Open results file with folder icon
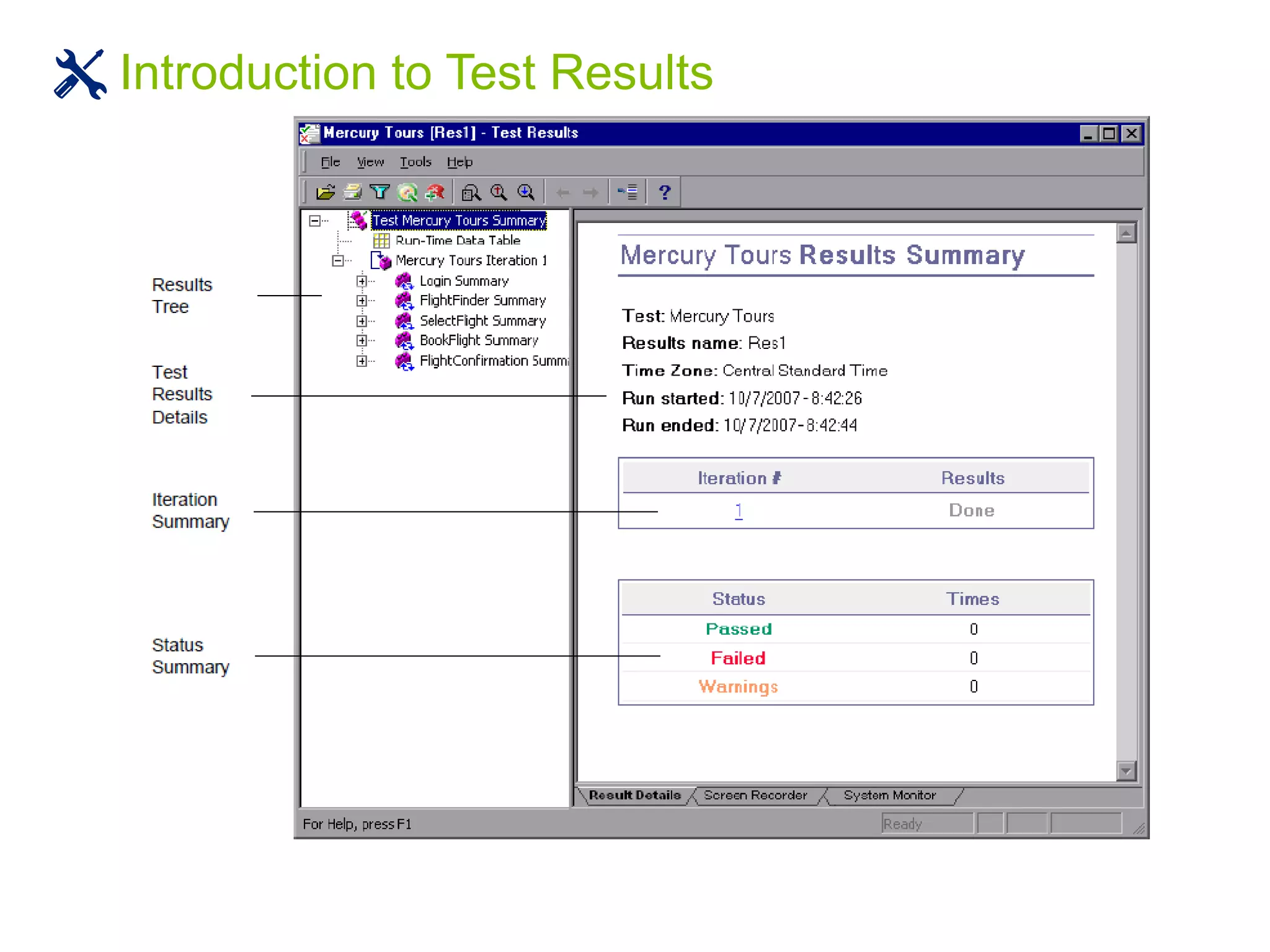 point(326,193)
